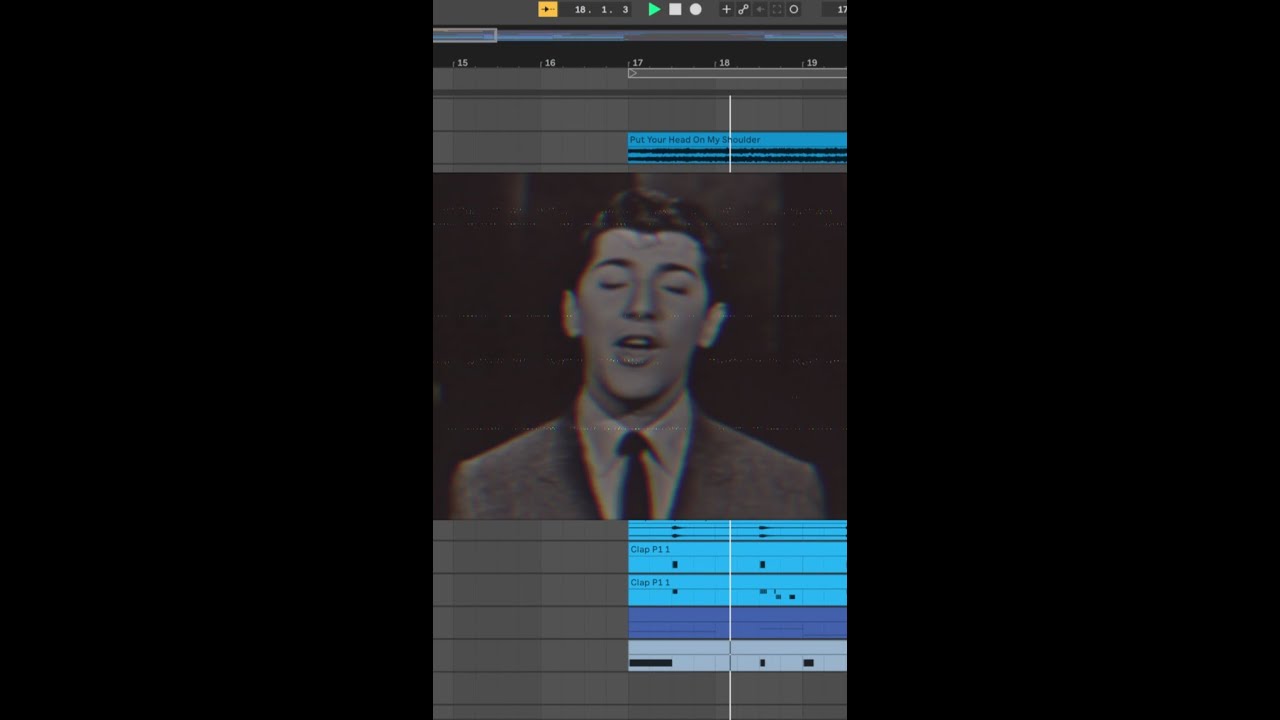Click the loop start triangle marker
This screenshot has width=1280, height=720.
632,73
